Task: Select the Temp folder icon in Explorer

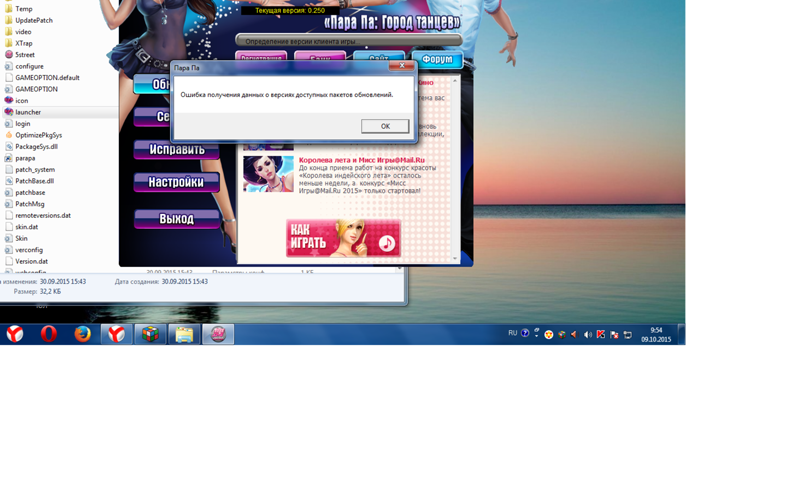Action: pos(9,9)
